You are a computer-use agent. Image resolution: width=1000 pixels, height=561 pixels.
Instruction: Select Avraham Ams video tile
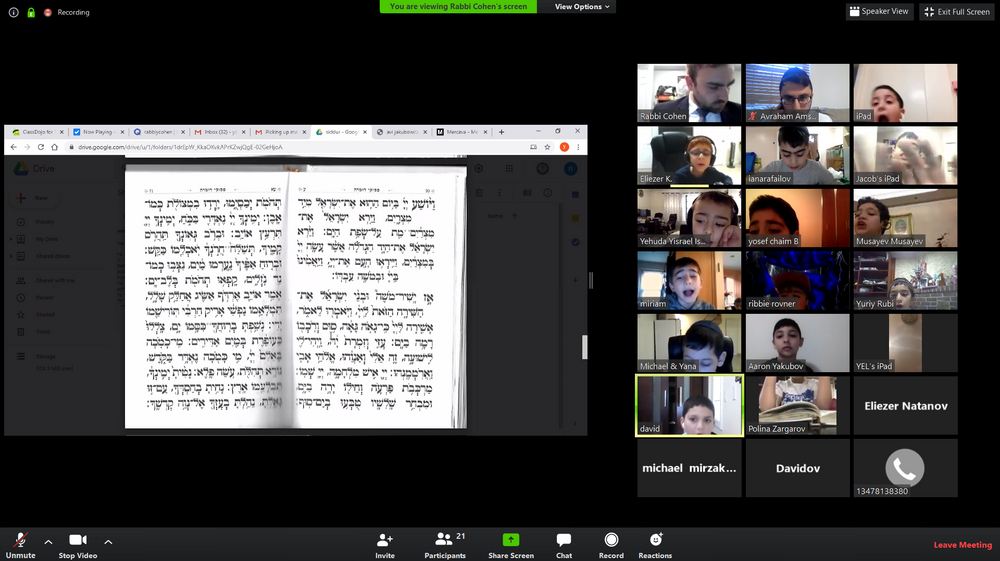[797, 93]
